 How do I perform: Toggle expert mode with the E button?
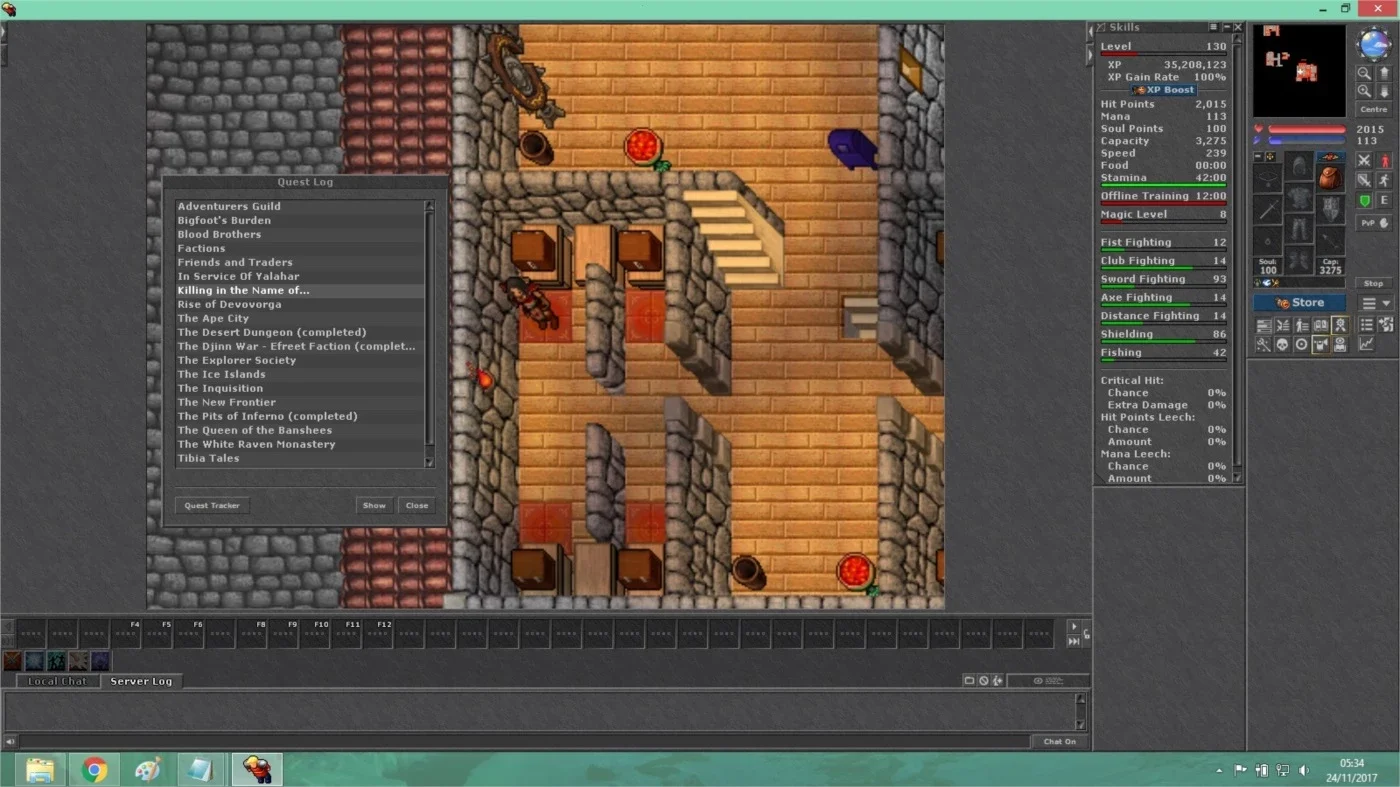(1384, 200)
